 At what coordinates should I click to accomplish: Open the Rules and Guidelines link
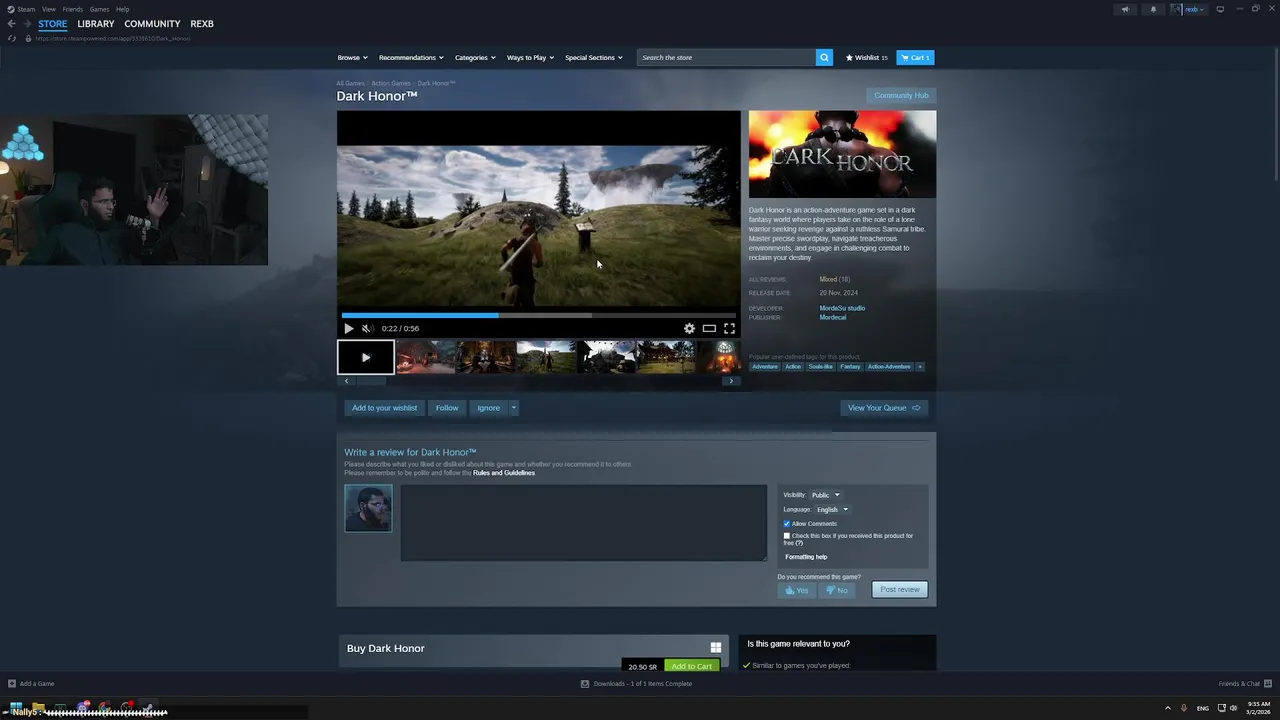(504, 473)
